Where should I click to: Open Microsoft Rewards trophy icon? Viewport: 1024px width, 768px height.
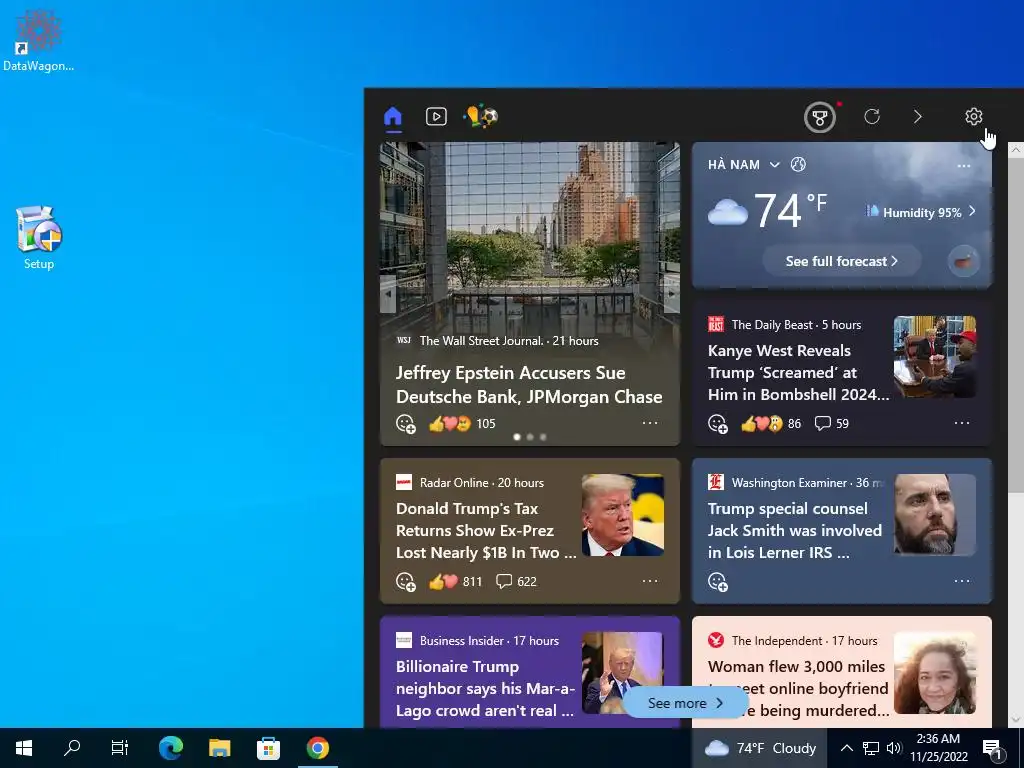(820, 118)
